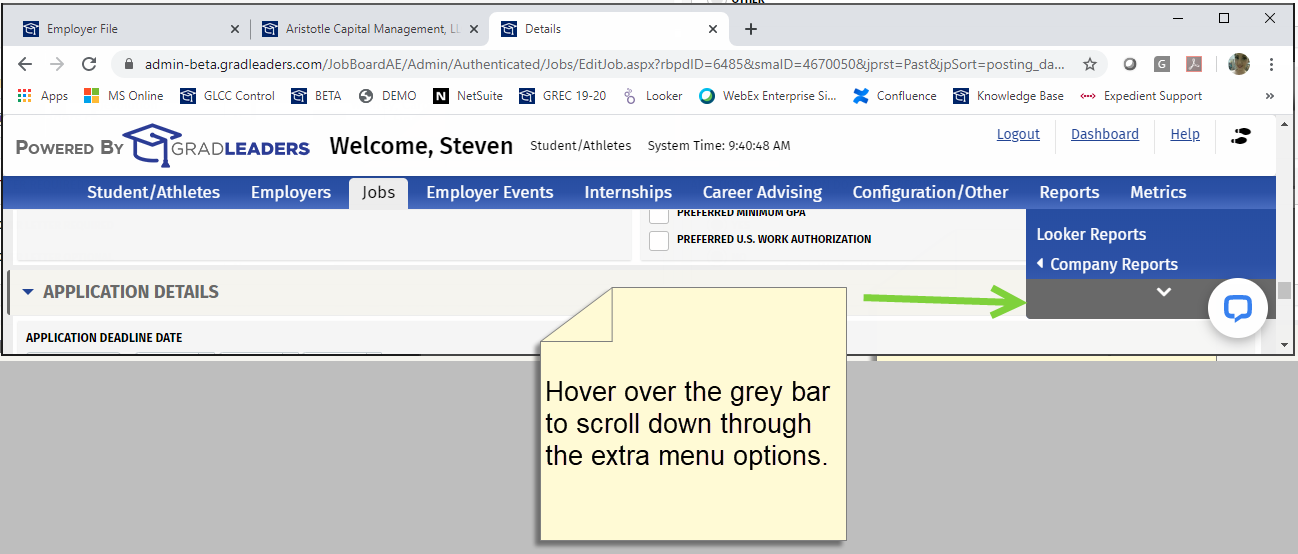The width and height of the screenshot is (1298, 554).
Task: Open the BETA bookmark
Action: (x=316, y=96)
